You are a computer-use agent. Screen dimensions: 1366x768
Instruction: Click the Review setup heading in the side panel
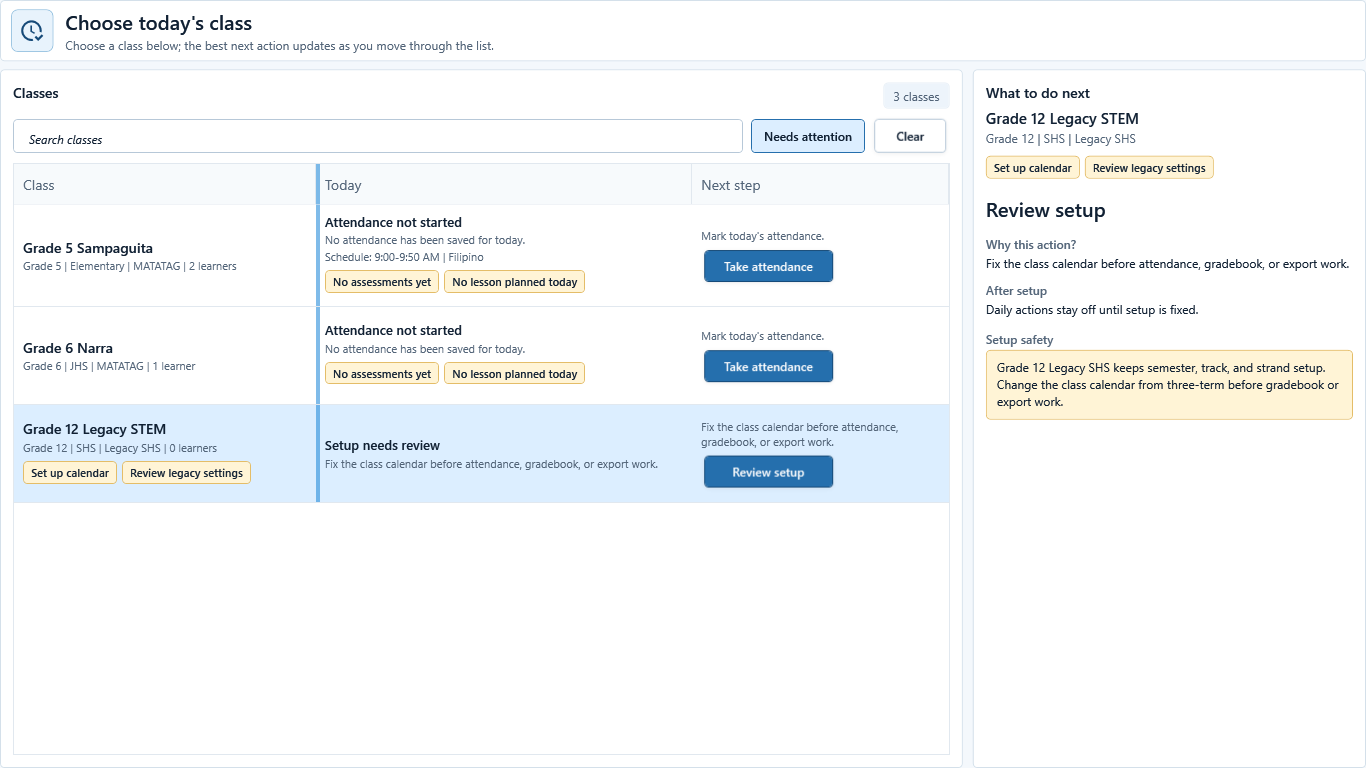pos(1045,210)
